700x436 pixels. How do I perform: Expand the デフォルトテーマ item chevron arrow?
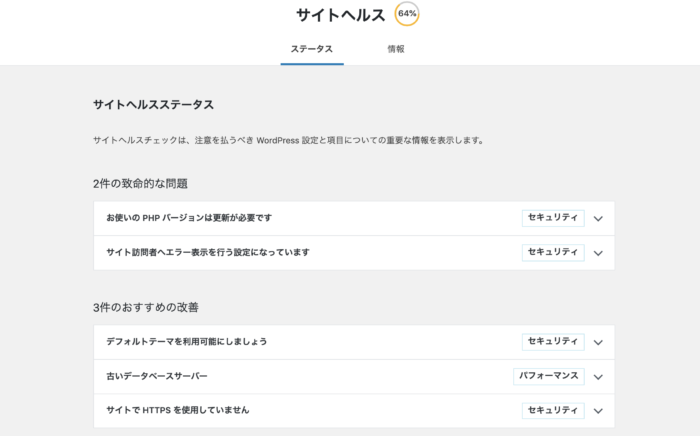[x=598, y=342]
